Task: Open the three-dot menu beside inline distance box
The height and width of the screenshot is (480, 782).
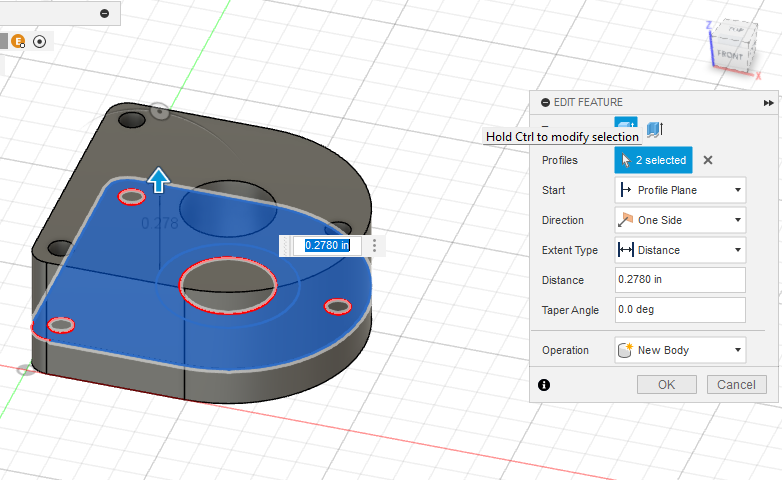Action: (x=374, y=245)
